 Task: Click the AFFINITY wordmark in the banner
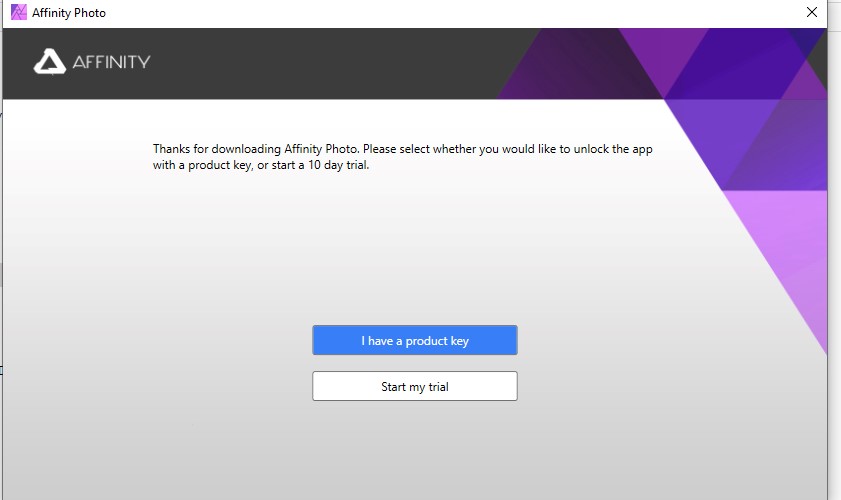110,62
